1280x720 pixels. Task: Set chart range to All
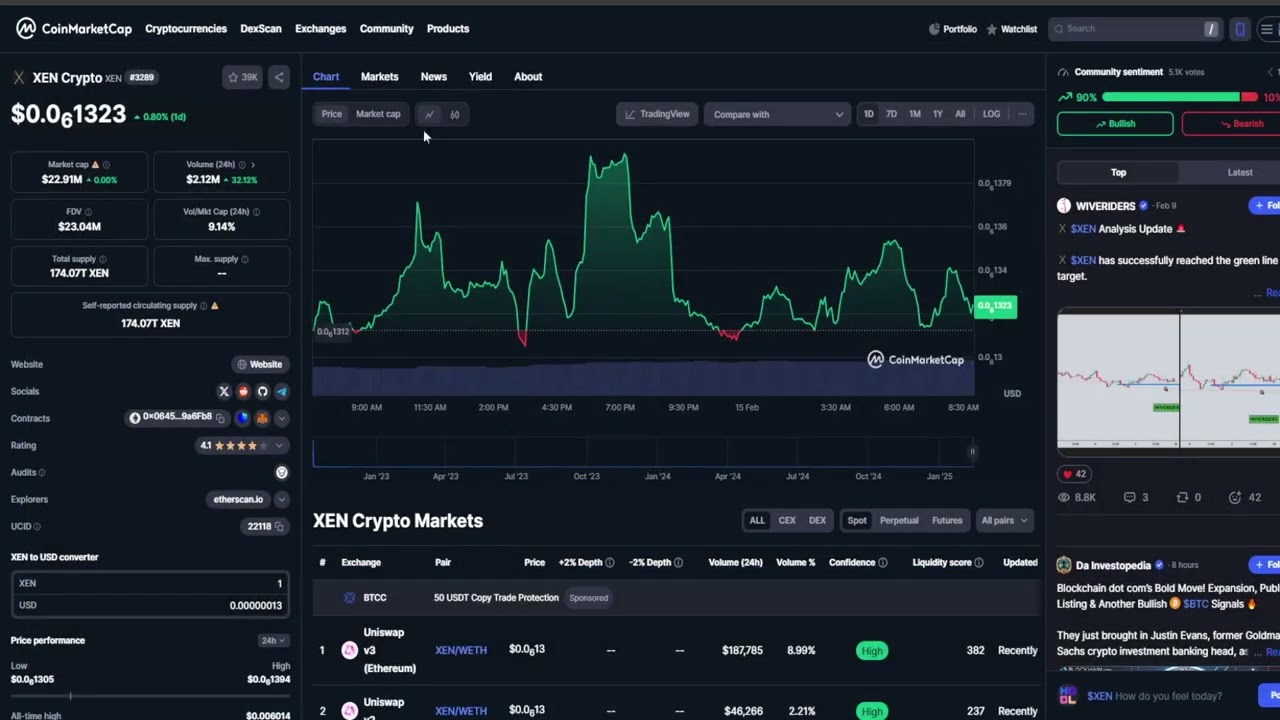point(960,114)
